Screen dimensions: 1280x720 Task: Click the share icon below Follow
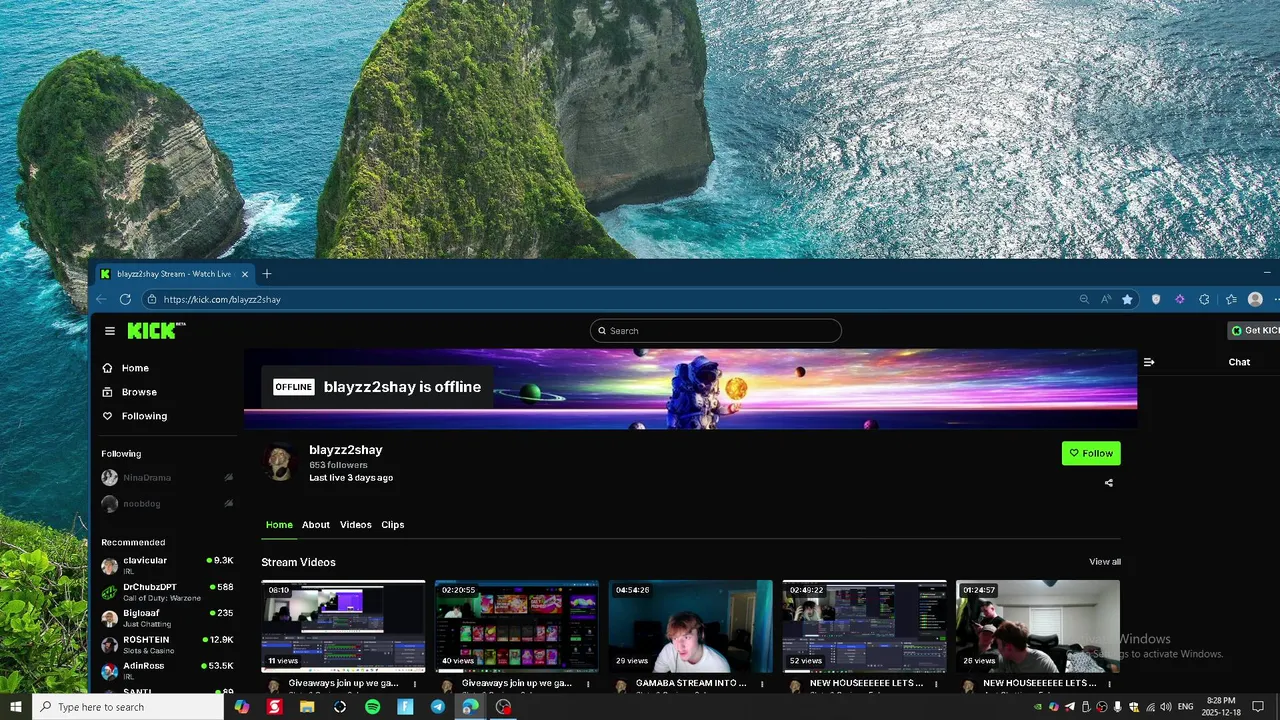coord(1108,483)
